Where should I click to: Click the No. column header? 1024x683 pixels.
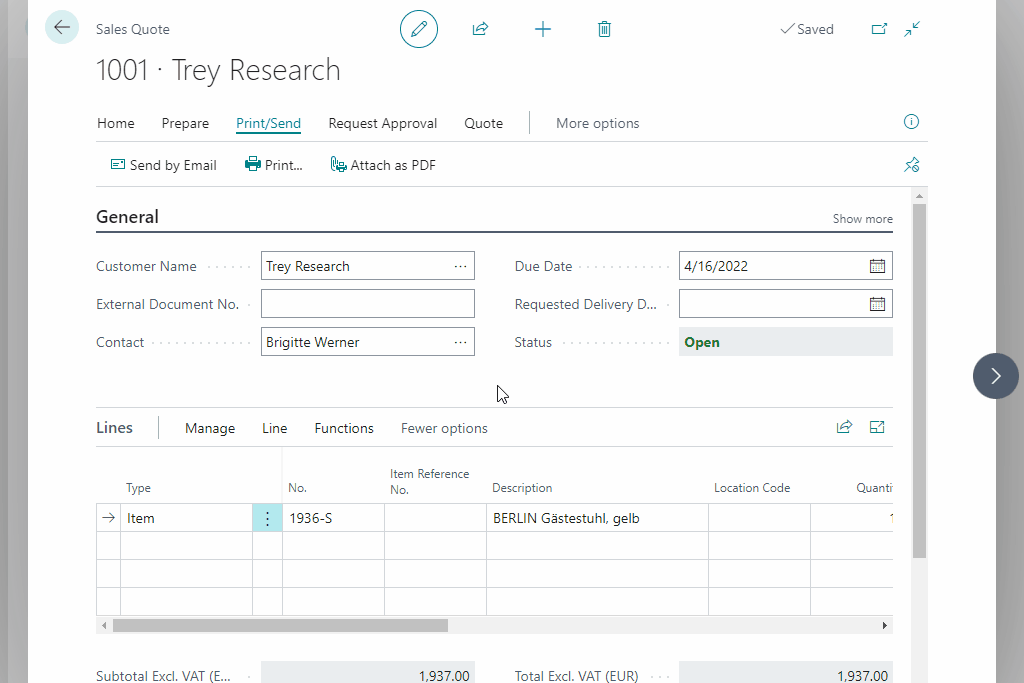click(297, 488)
